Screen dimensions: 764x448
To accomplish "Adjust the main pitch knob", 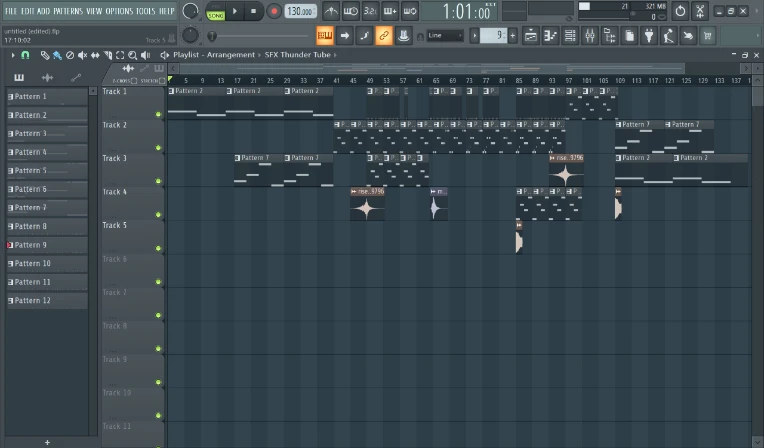I will (x=190, y=35).
